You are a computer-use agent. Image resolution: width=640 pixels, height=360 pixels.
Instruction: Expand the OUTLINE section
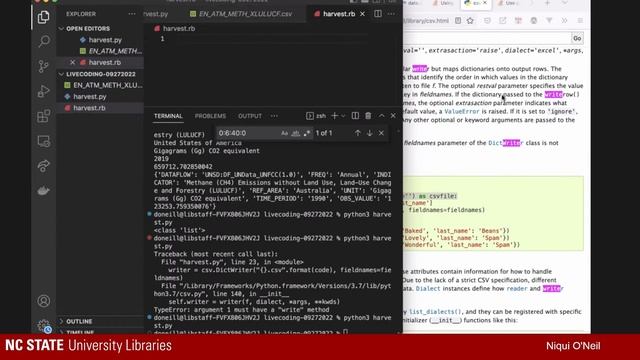(79, 322)
